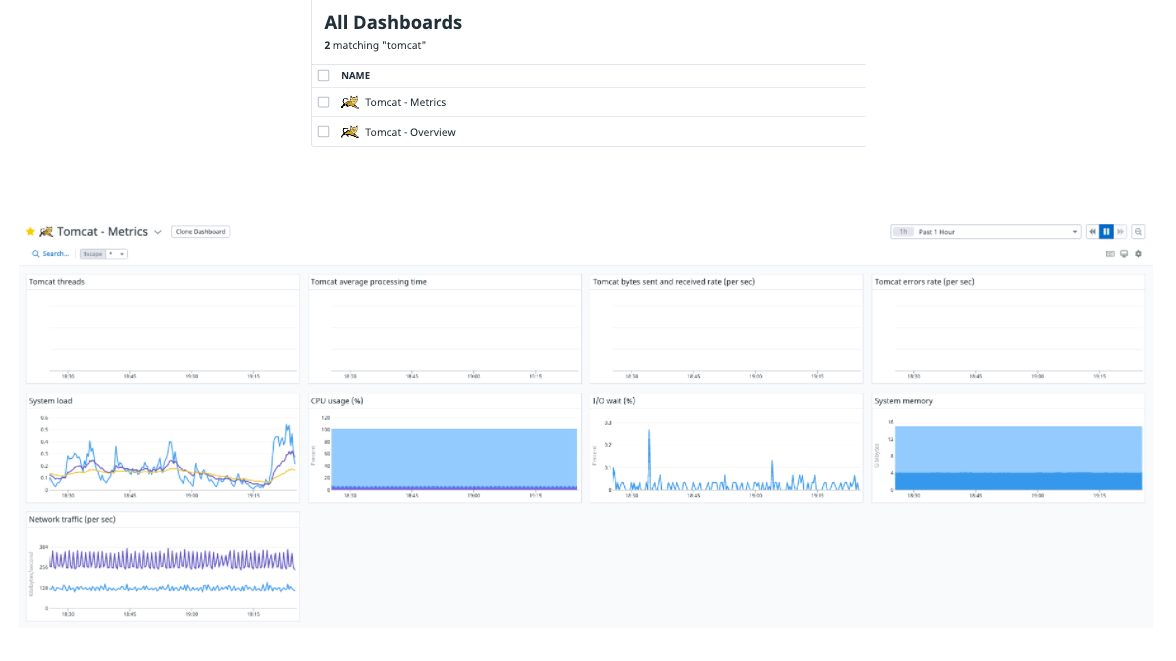The width and height of the screenshot is (1176, 661).
Task: Pause live updating of the dashboard
Action: (x=1106, y=231)
